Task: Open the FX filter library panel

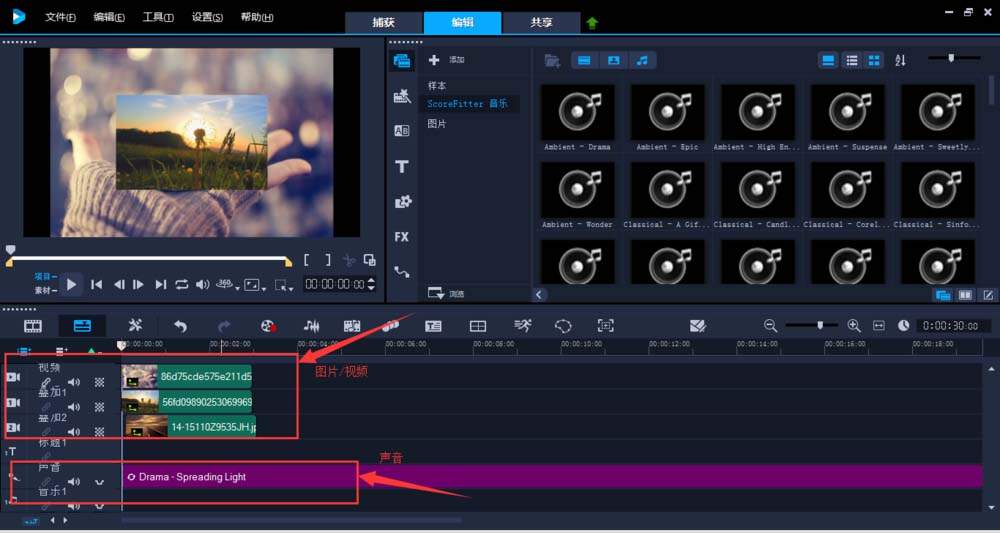Action: pos(402,237)
